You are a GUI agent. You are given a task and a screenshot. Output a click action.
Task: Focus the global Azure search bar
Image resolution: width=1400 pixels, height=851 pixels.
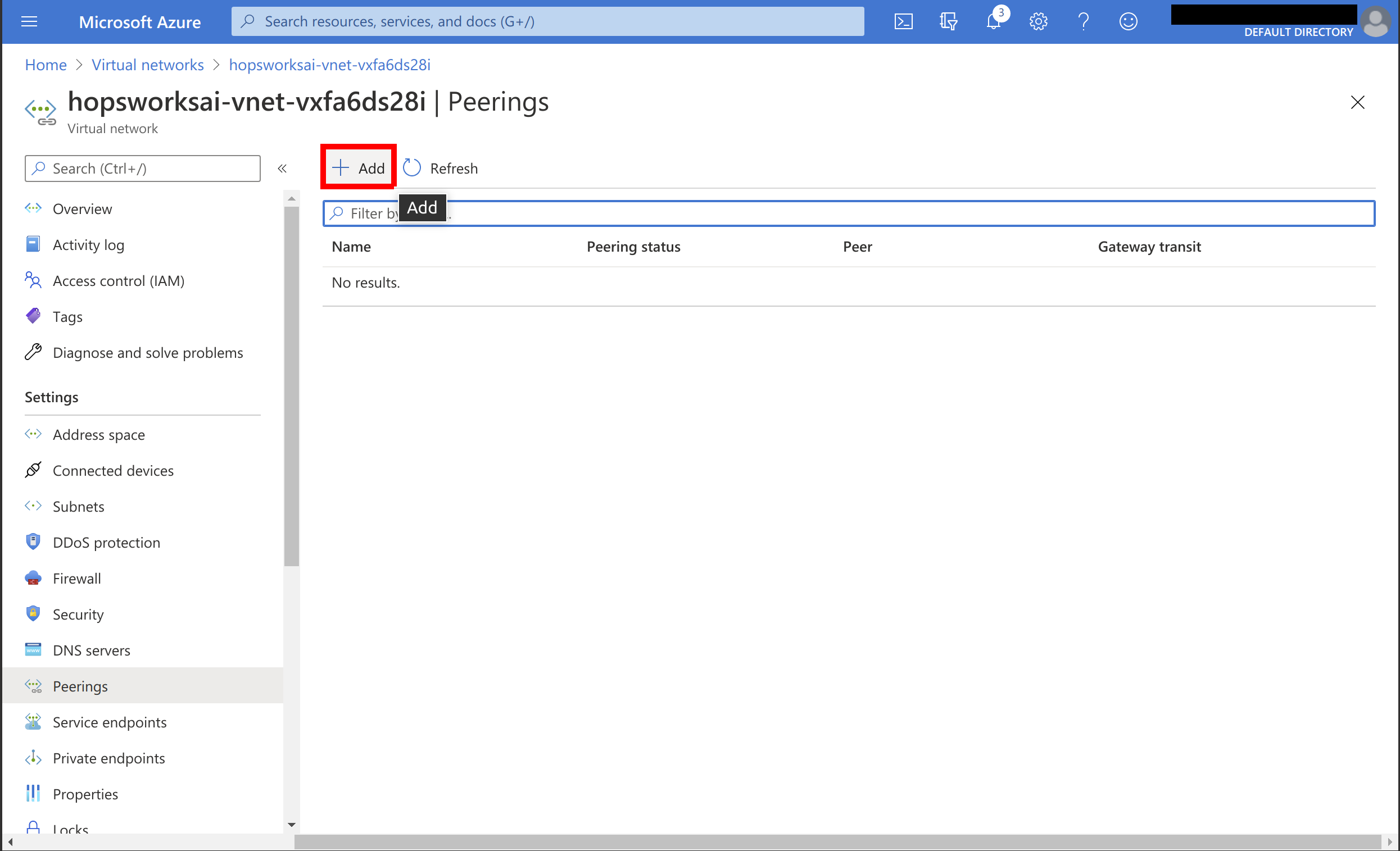point(547,21)
